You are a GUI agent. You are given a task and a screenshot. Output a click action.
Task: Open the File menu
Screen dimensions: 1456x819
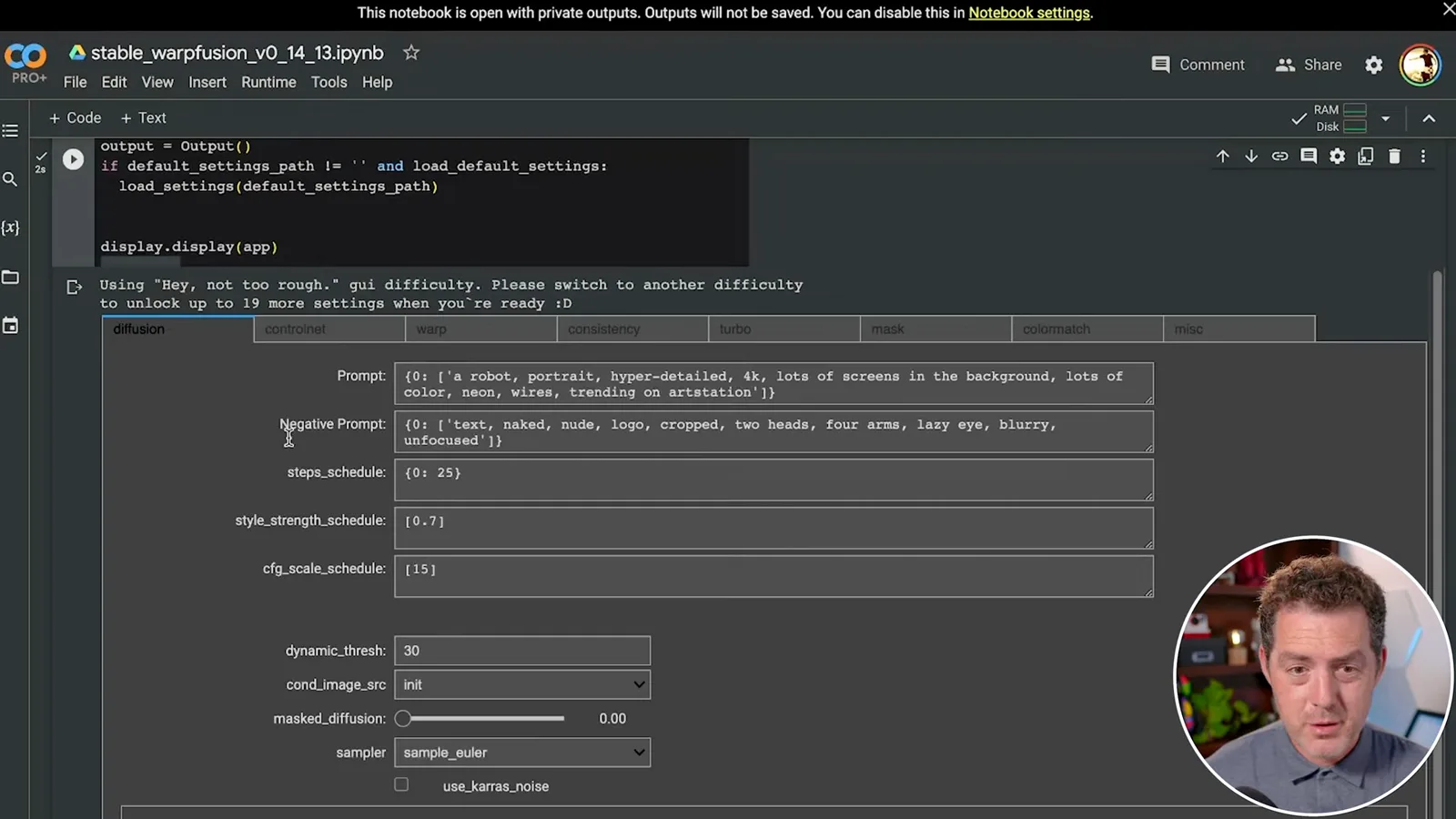pos(76,82)
